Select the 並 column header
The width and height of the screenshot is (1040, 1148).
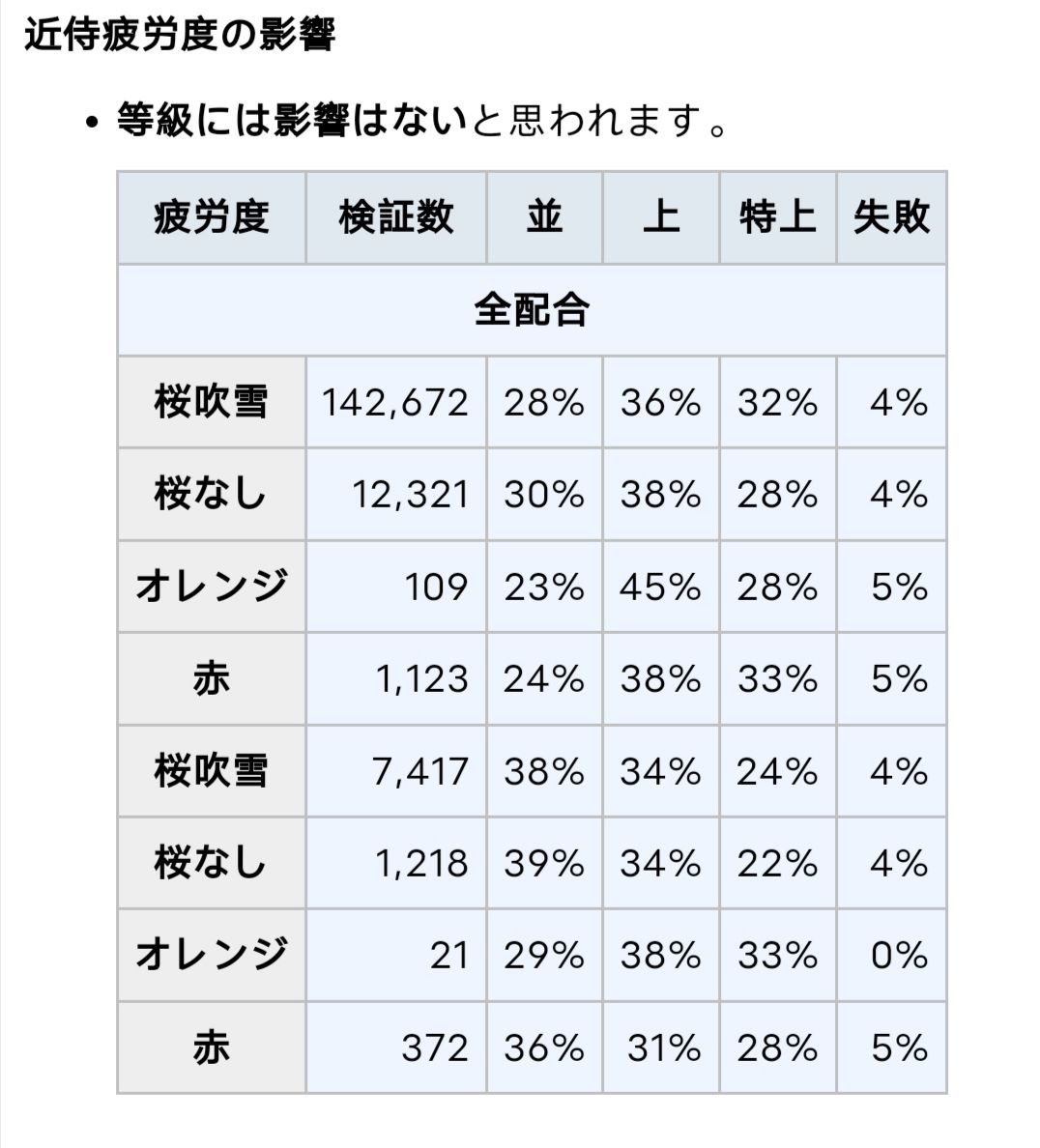544,217
